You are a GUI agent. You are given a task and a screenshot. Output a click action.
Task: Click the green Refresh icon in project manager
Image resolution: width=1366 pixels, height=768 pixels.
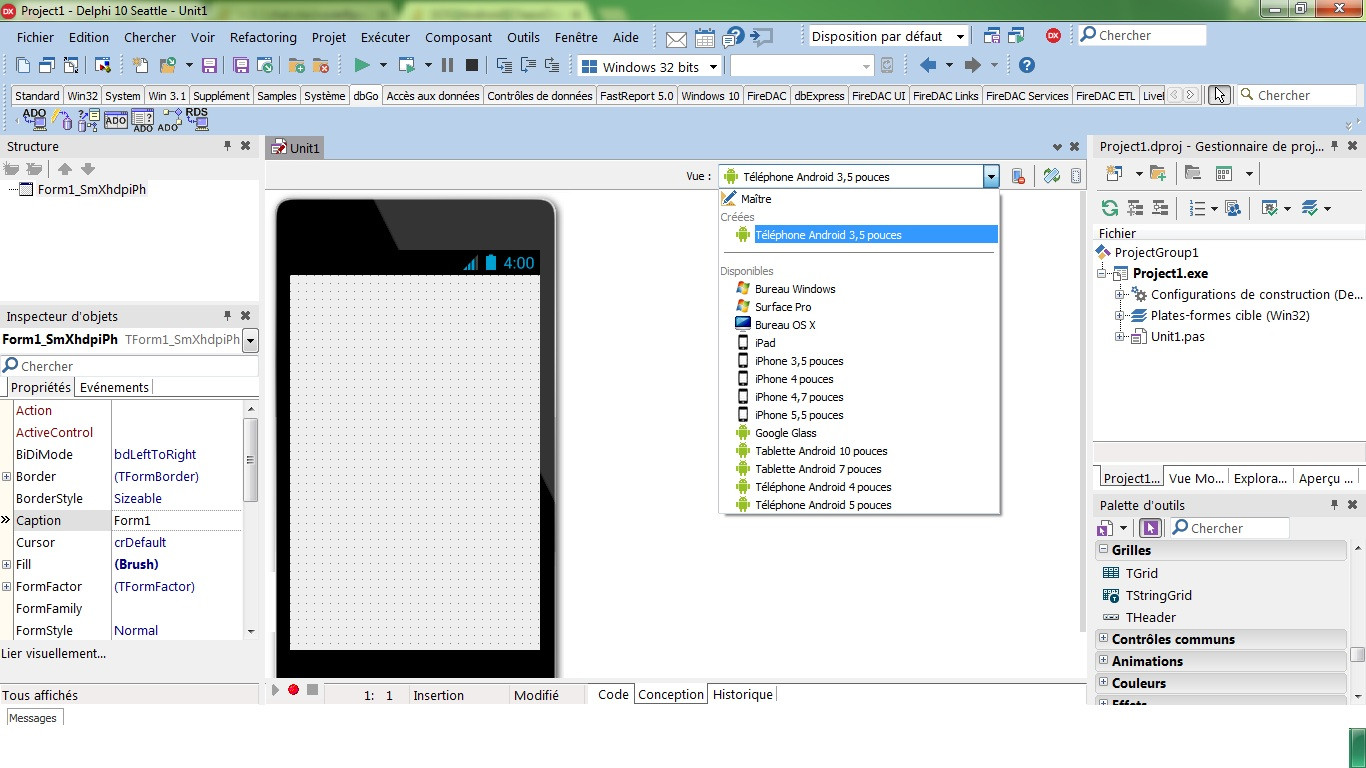1109,208
